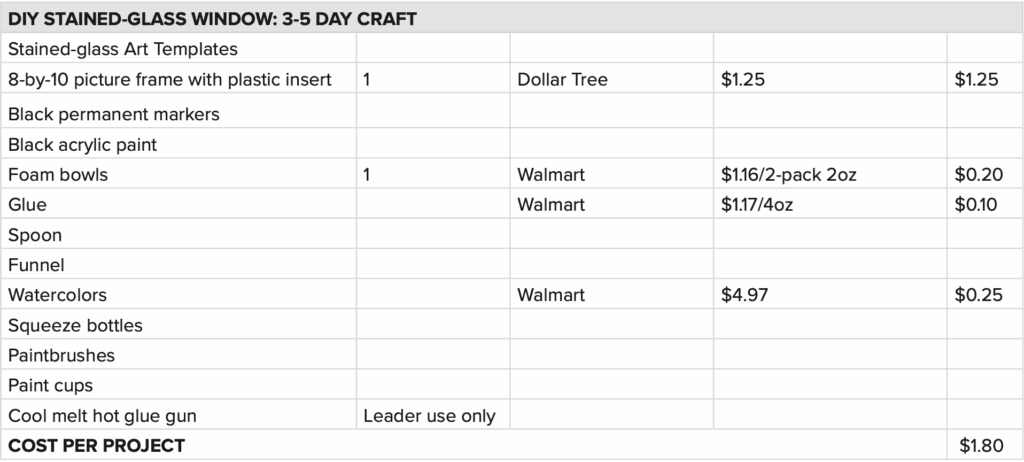Viewport: 1024px width, 462px height.
Task: Click the Glue item cell
Action: click(x=28, y=205)
